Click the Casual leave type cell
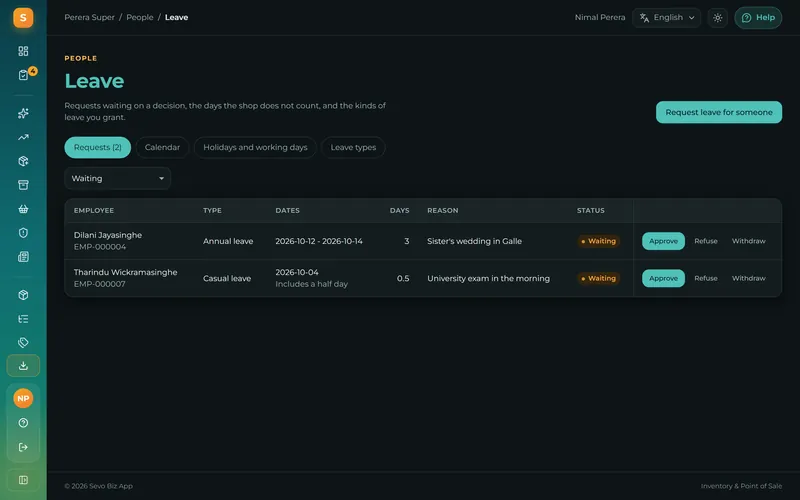Image resolution: width=800 pixels, height=500 pixels. (227, 279)
